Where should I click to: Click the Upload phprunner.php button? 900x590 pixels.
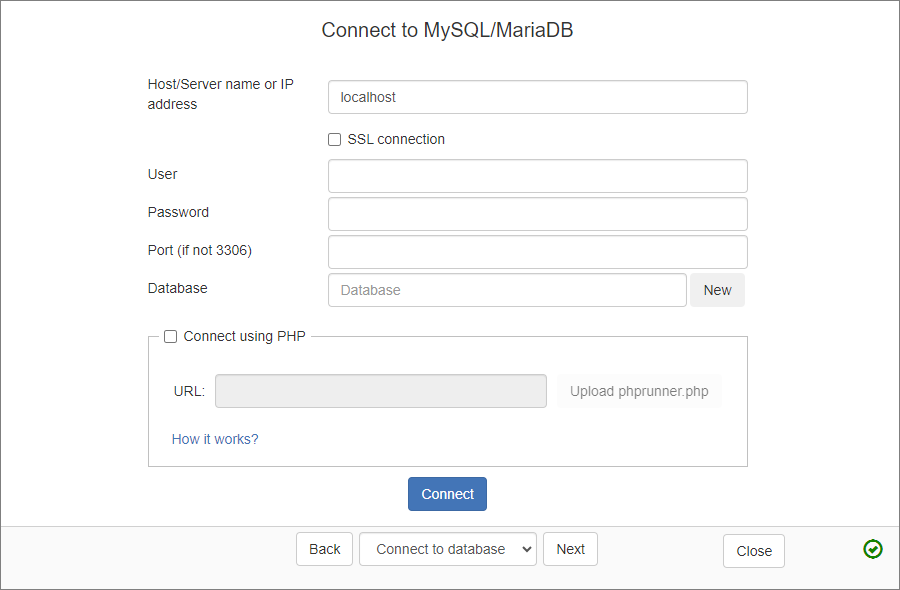639,391
